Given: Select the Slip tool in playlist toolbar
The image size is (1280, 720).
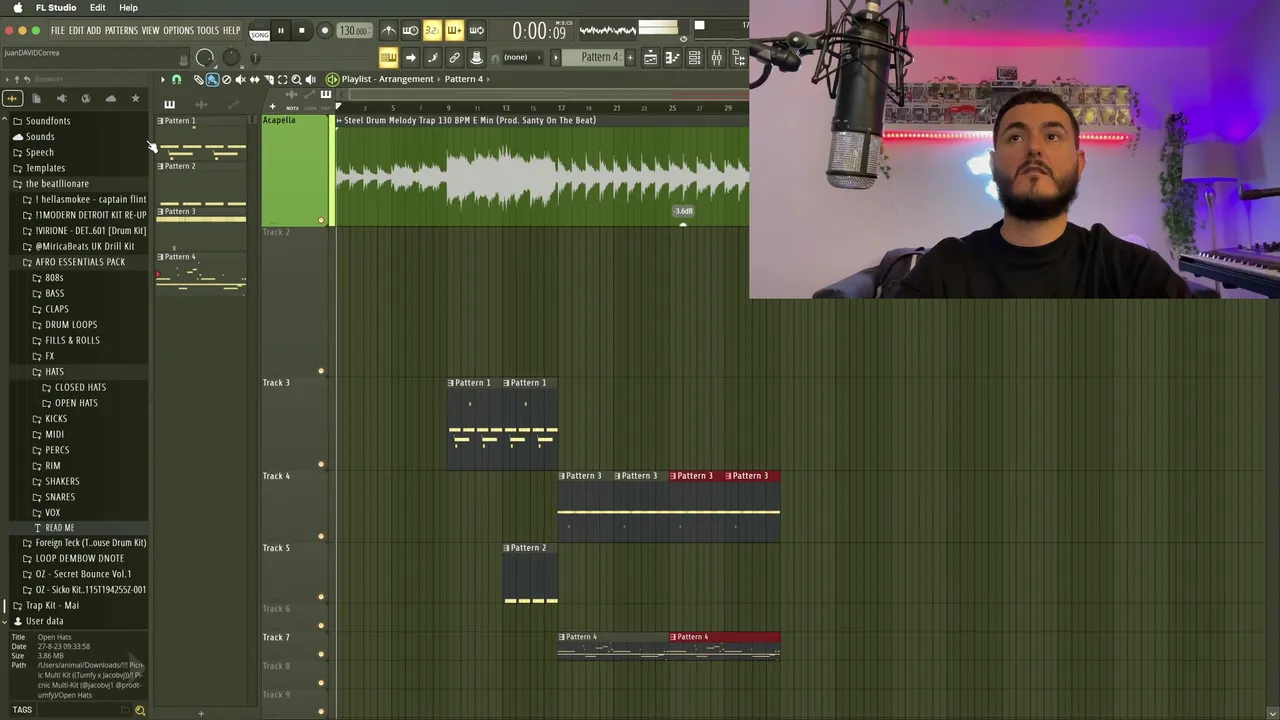Looking at the screenshot, I should (x=254, y=79).
